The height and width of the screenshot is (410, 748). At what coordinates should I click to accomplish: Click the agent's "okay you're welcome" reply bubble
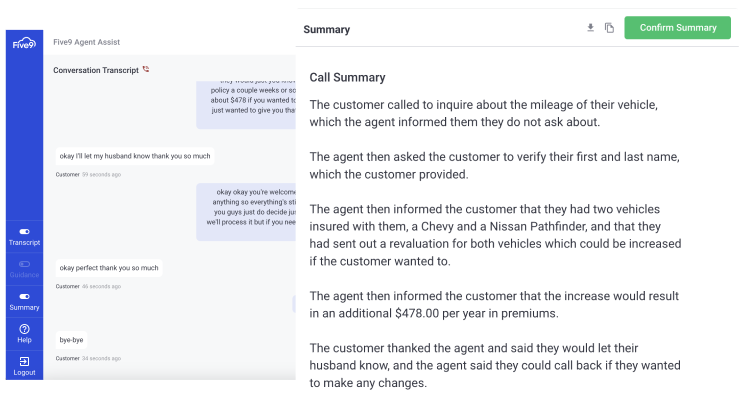(245, 212)
